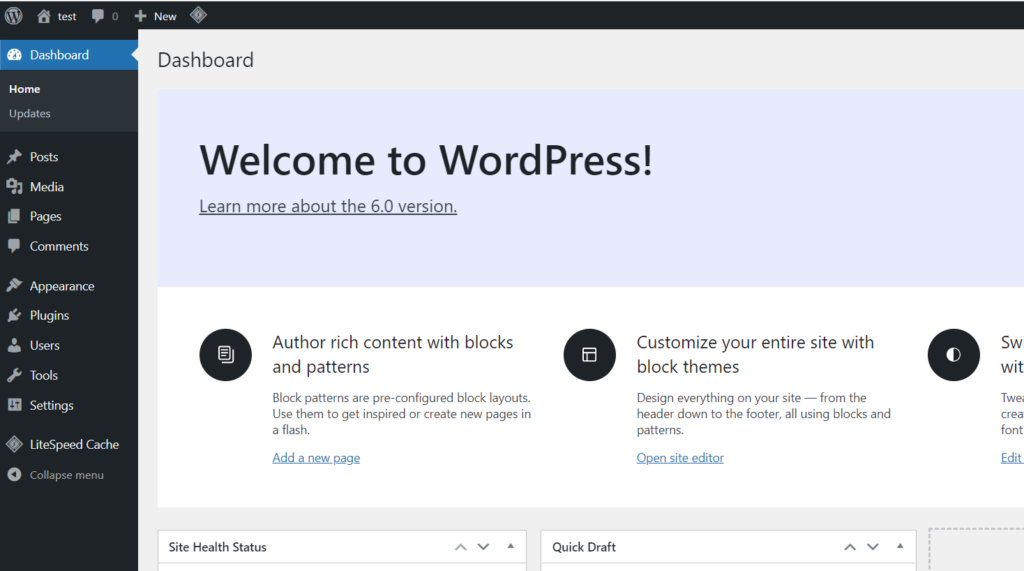Viewport: 1024px width, 571px height.
Task: Click the Open site editor link
Action: click(680, 458)
